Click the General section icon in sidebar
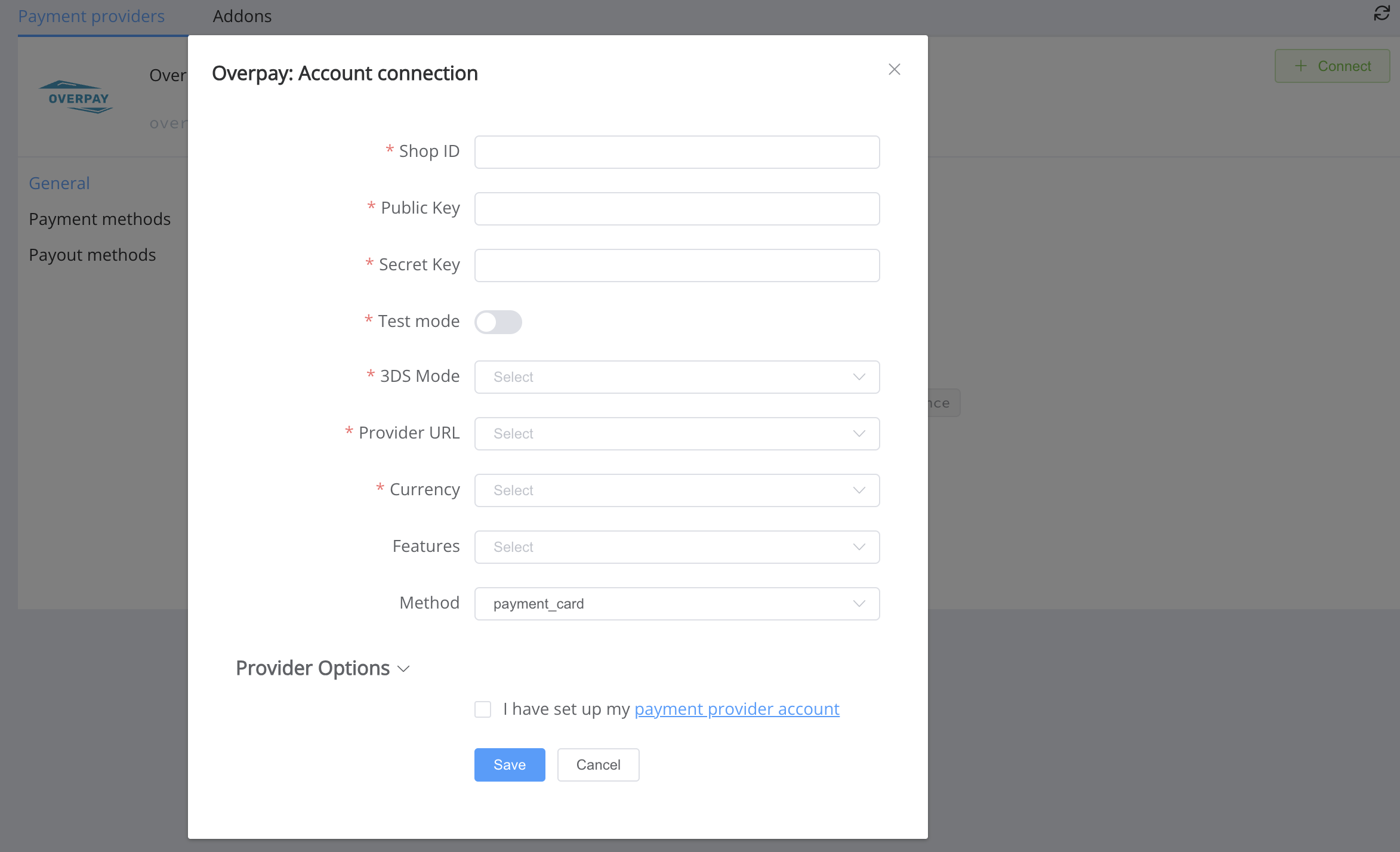The height and width of the screenshot is (852, 1400). [59, 182]
